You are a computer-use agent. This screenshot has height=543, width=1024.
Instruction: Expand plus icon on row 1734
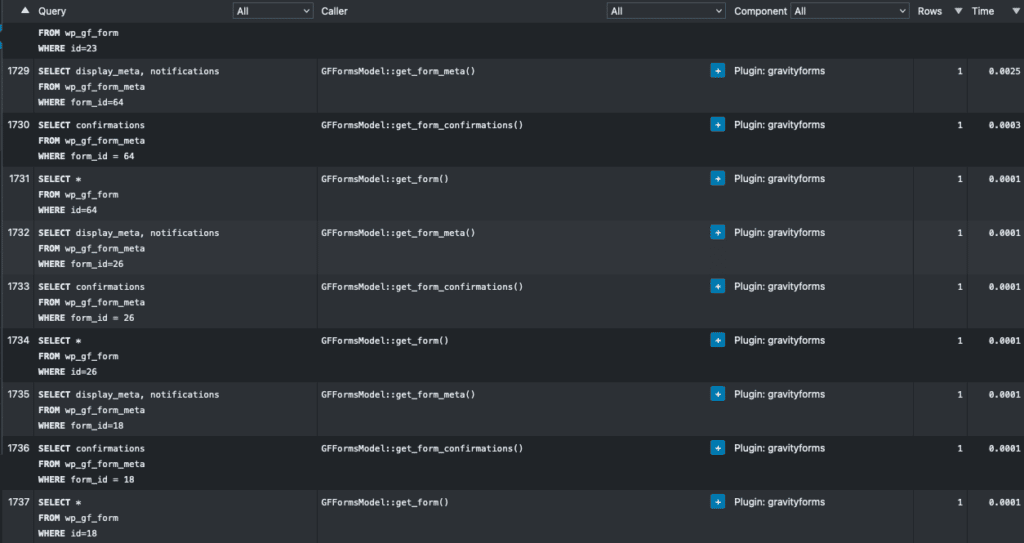[x=717, y=341]
